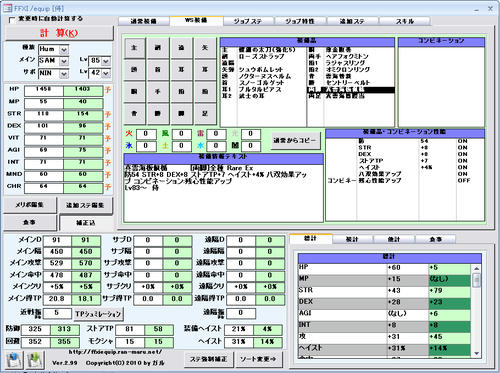The width and height of the screenshot is (500, 373).
Task: Select the 補正込 tab
Action: coord(86,223)
